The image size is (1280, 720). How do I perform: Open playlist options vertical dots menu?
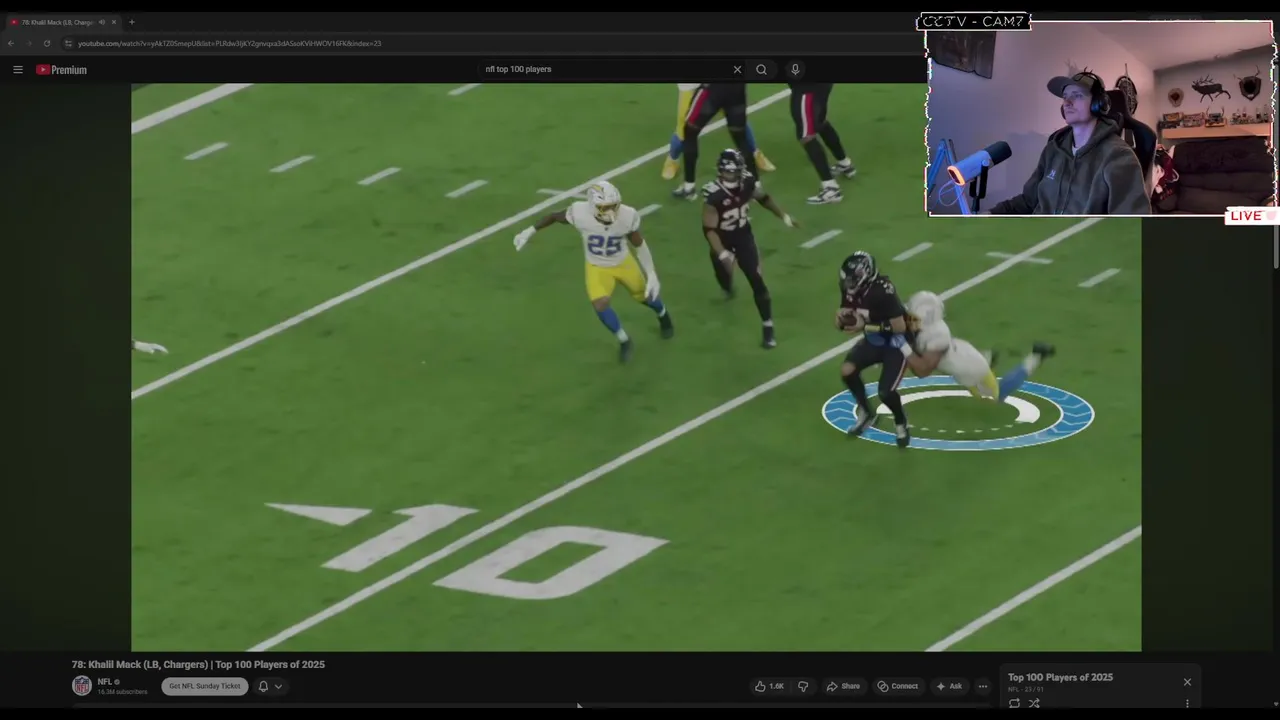1187,704
